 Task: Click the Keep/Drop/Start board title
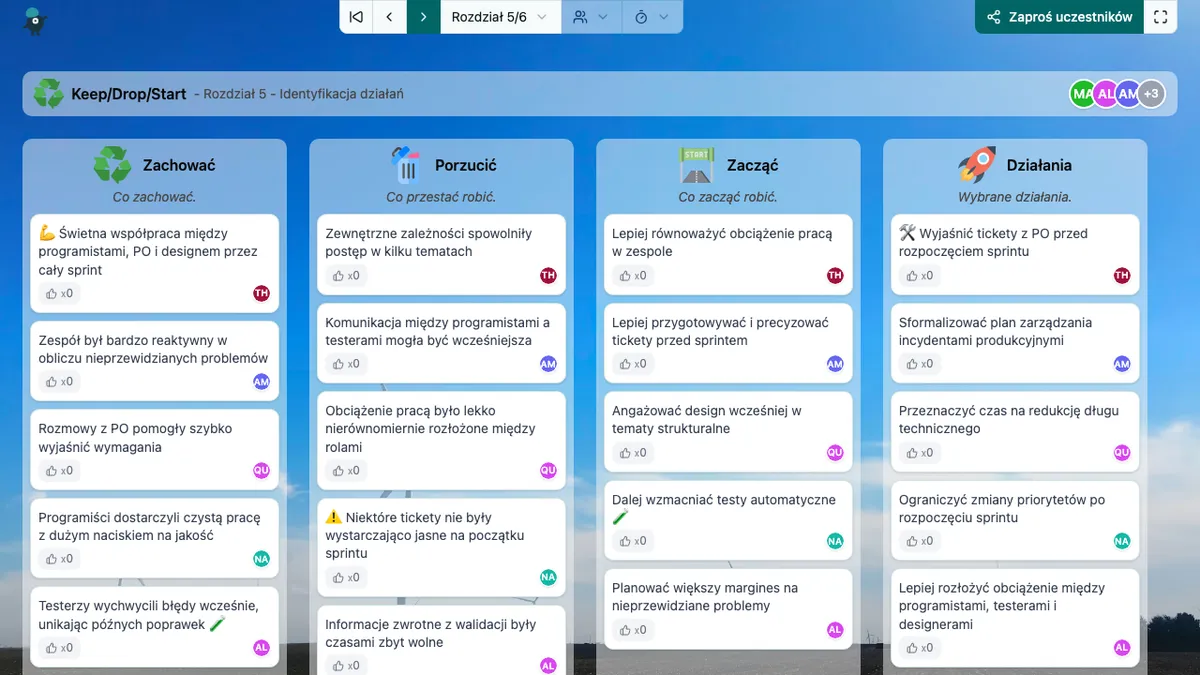coord(128,94)
